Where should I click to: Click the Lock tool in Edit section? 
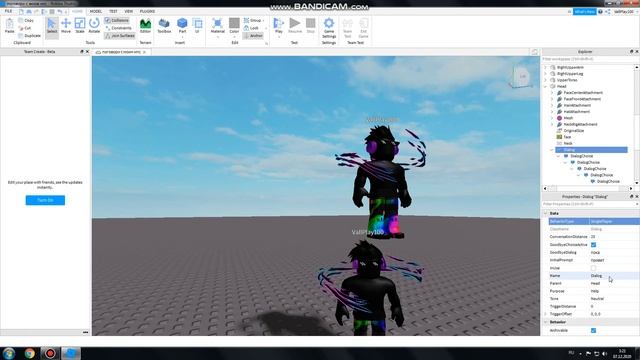(251, 28)
